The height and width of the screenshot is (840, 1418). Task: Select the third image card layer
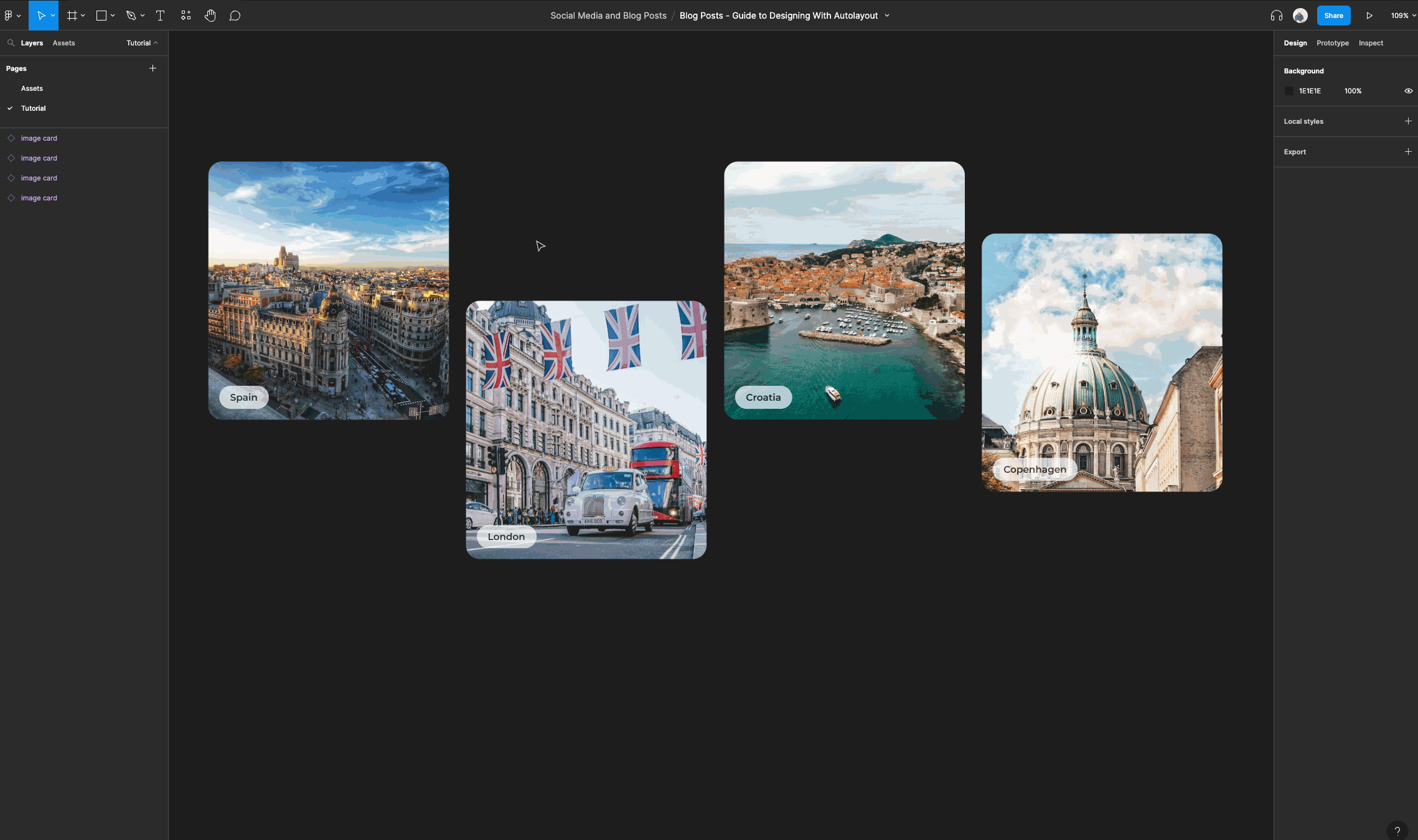click(84, 178)
